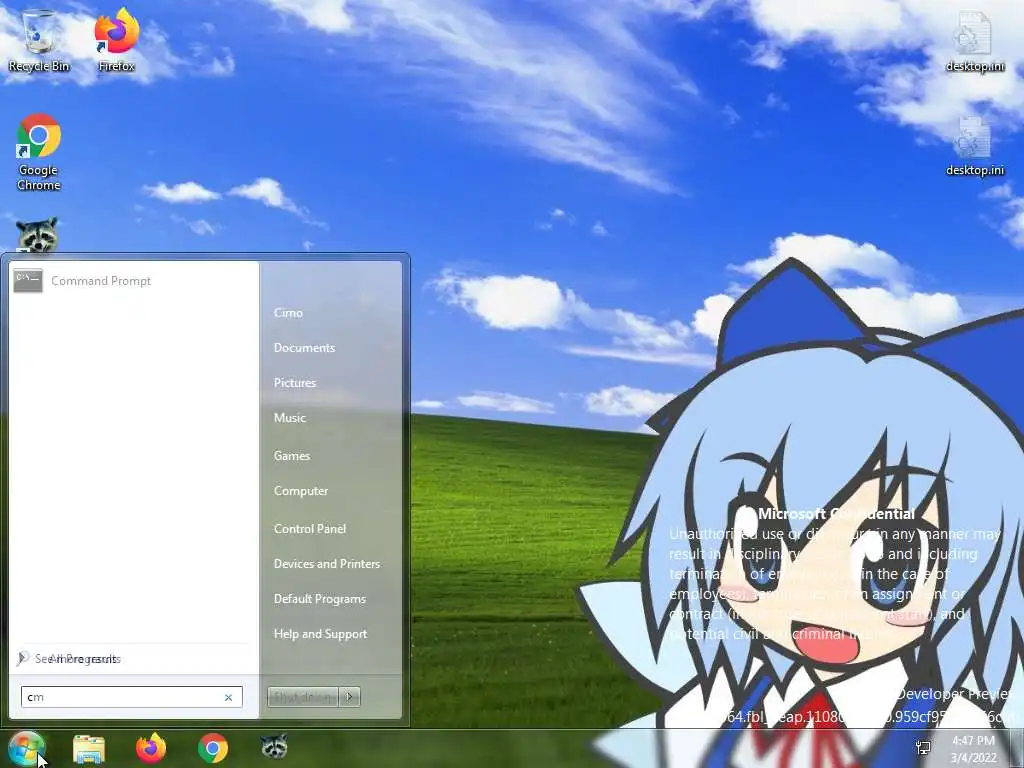1024x768 pixels.
Task: Open the Cirno user folder
Action: coord(288,313)
